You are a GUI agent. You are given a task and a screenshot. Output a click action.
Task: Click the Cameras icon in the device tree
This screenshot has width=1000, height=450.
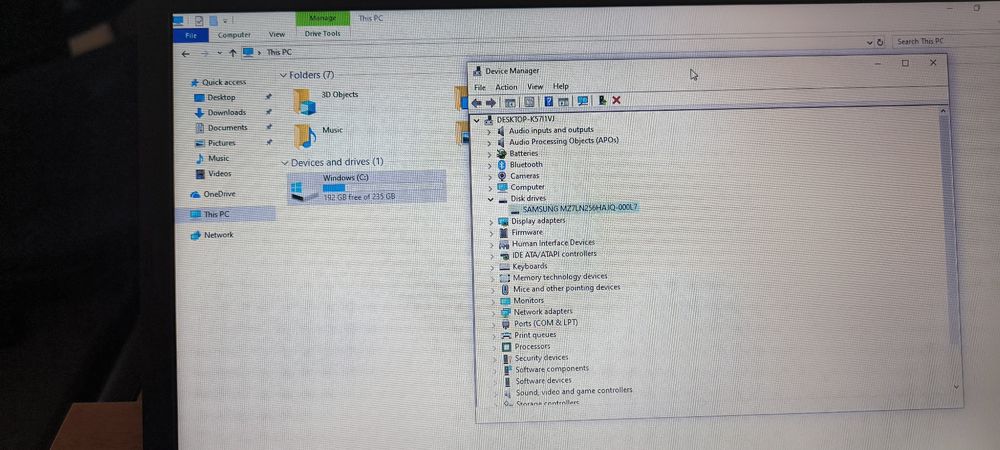click(x=502, y=176)
